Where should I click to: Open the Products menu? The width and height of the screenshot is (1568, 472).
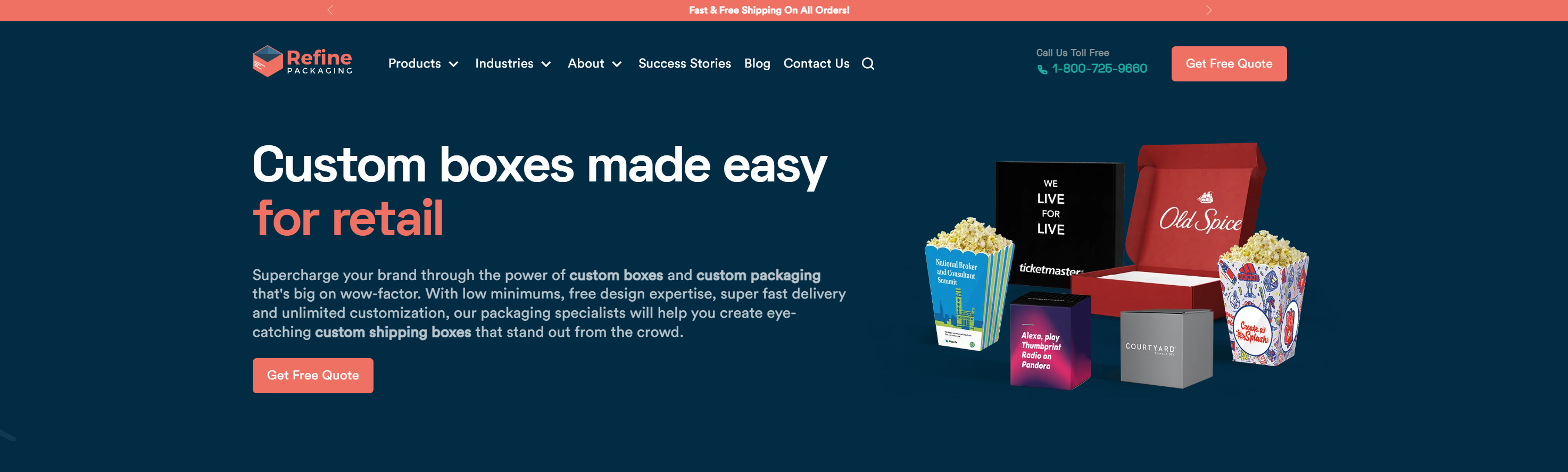414,63
